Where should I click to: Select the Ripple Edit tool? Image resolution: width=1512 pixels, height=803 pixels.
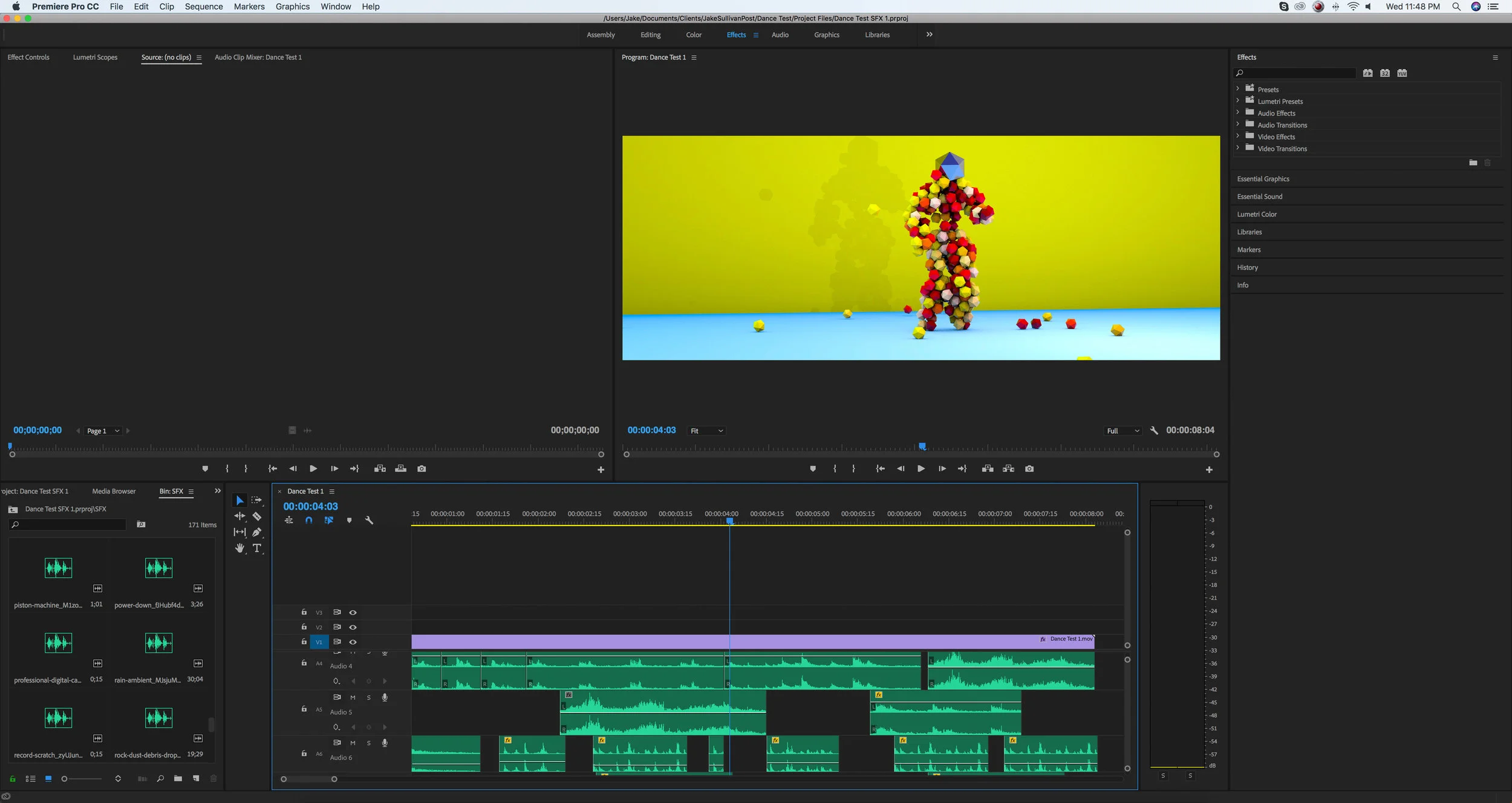[240, 516]
